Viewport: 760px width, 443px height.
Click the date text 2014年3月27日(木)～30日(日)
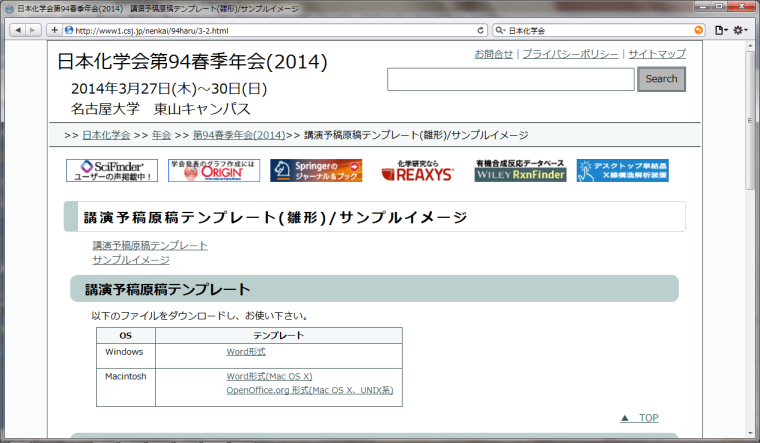(169, 89)
